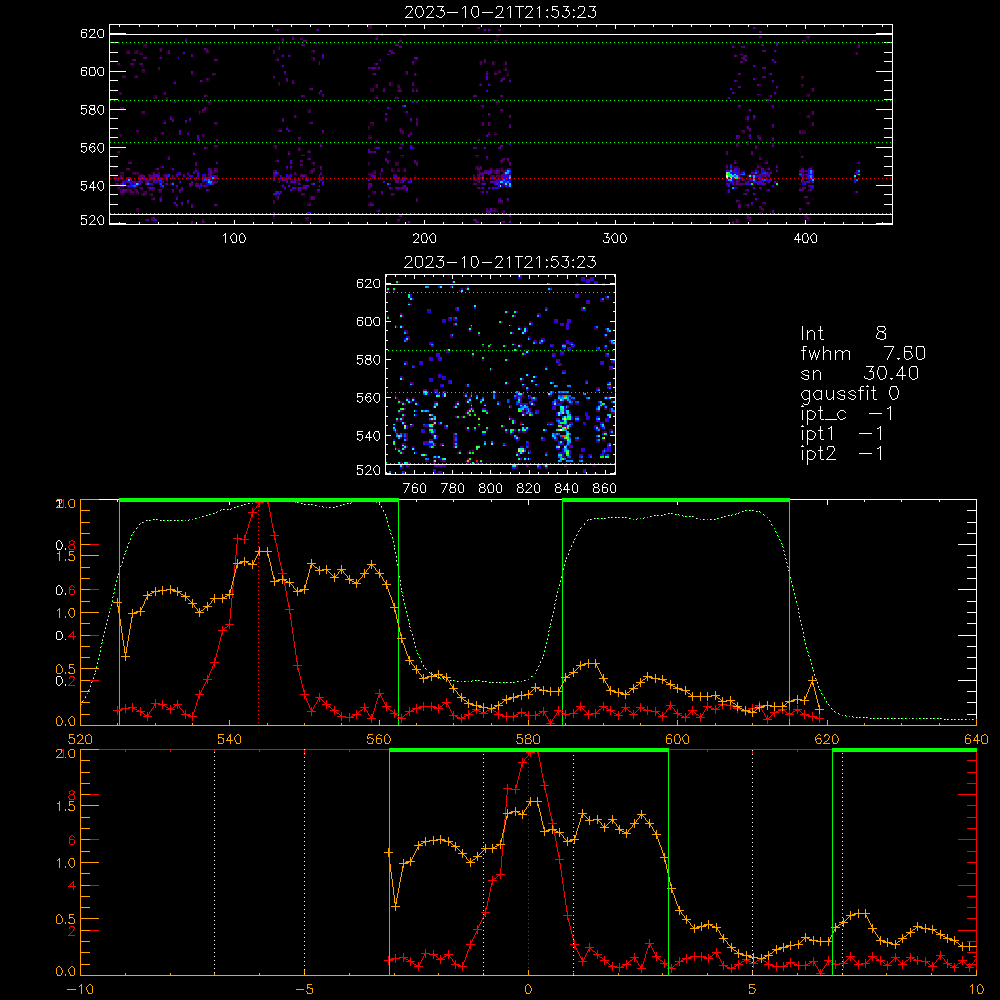The height and width of the screenshot is (1000, 1000).
Task: Click x-axis label 600 of profile plot
Action: tap(677, 739)
